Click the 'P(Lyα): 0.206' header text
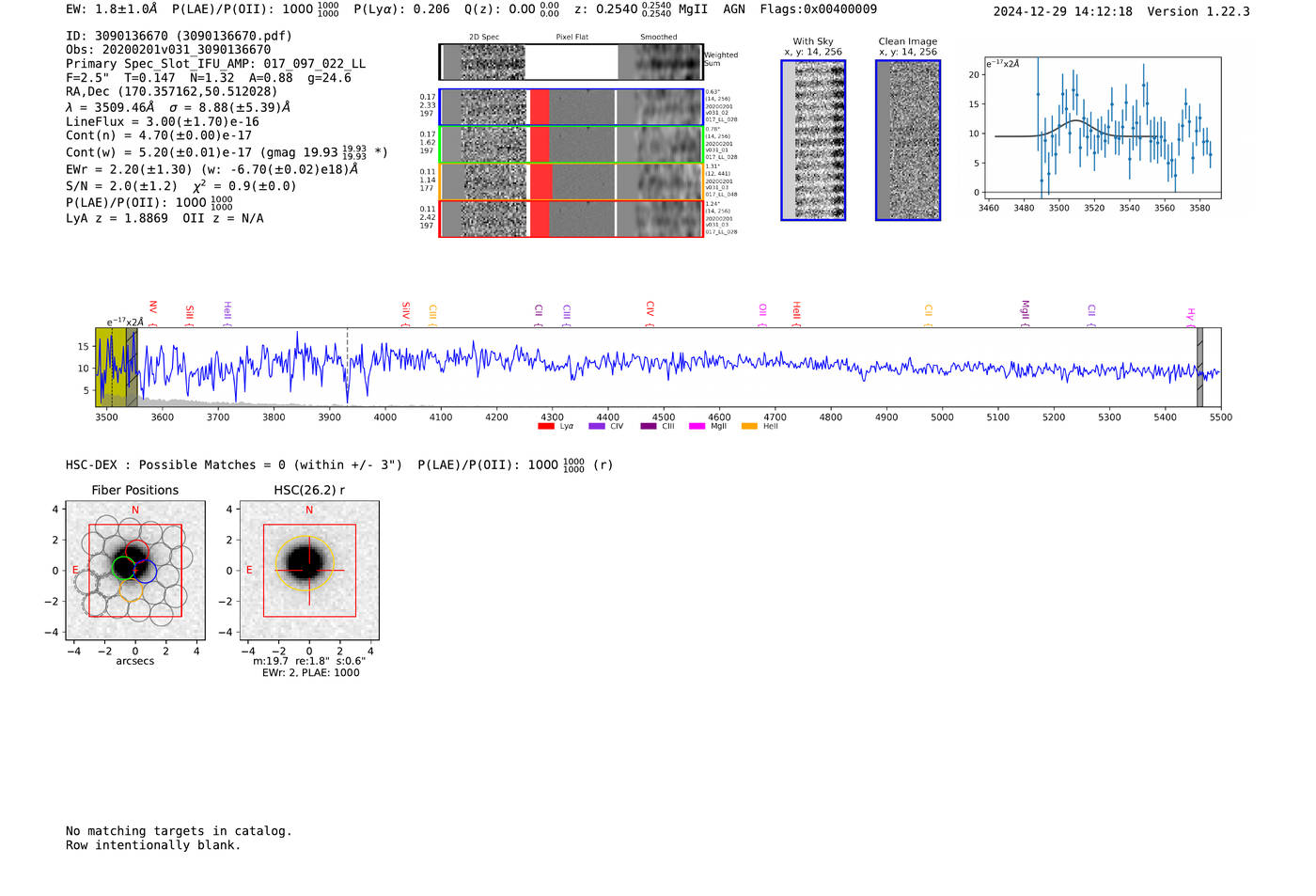Viewport: 1316px width, 896px height. click(x=401, y=9)
